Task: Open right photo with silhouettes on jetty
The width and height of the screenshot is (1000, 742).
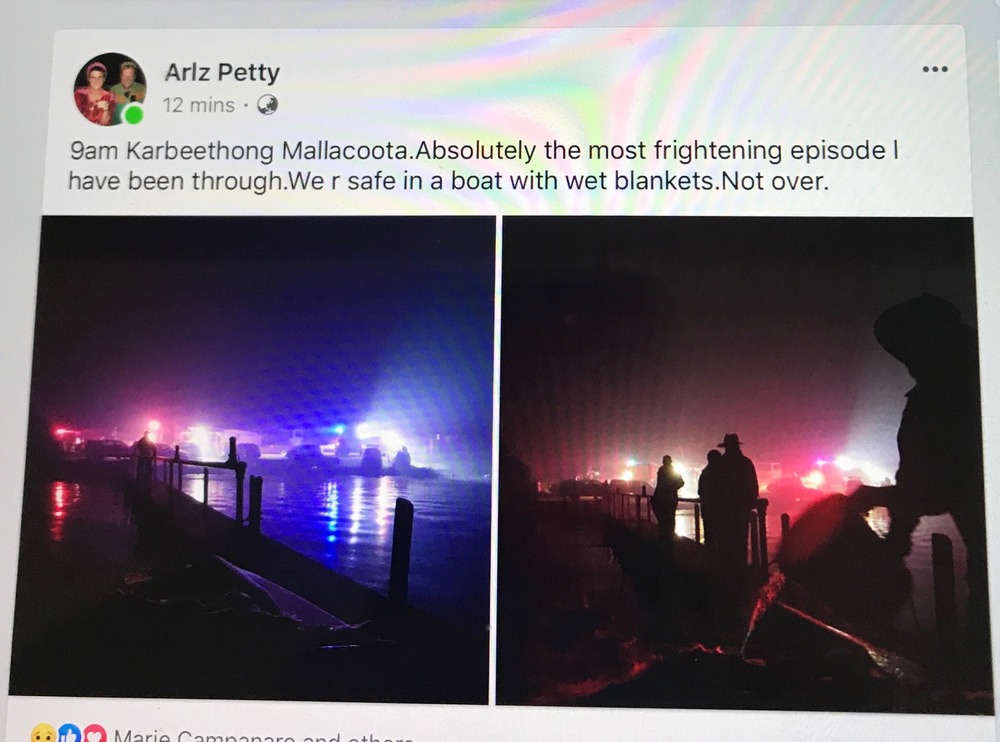Action: (x=739, y=463)
